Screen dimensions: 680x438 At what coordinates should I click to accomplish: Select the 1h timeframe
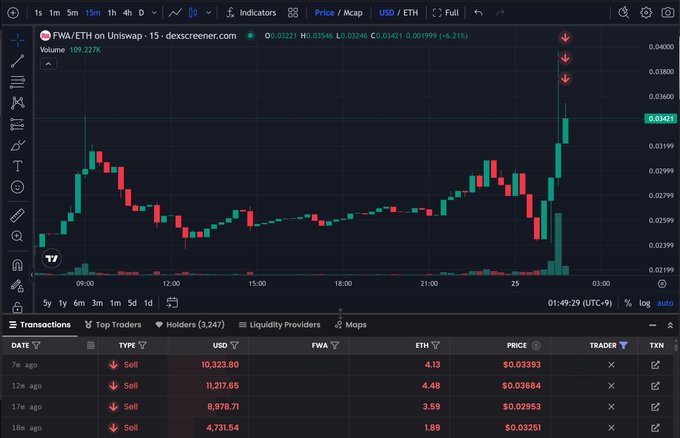coord(112,13)
